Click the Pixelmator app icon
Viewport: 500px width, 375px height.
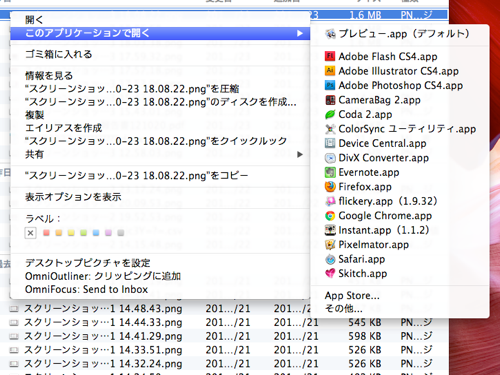(x=330, y=245)
